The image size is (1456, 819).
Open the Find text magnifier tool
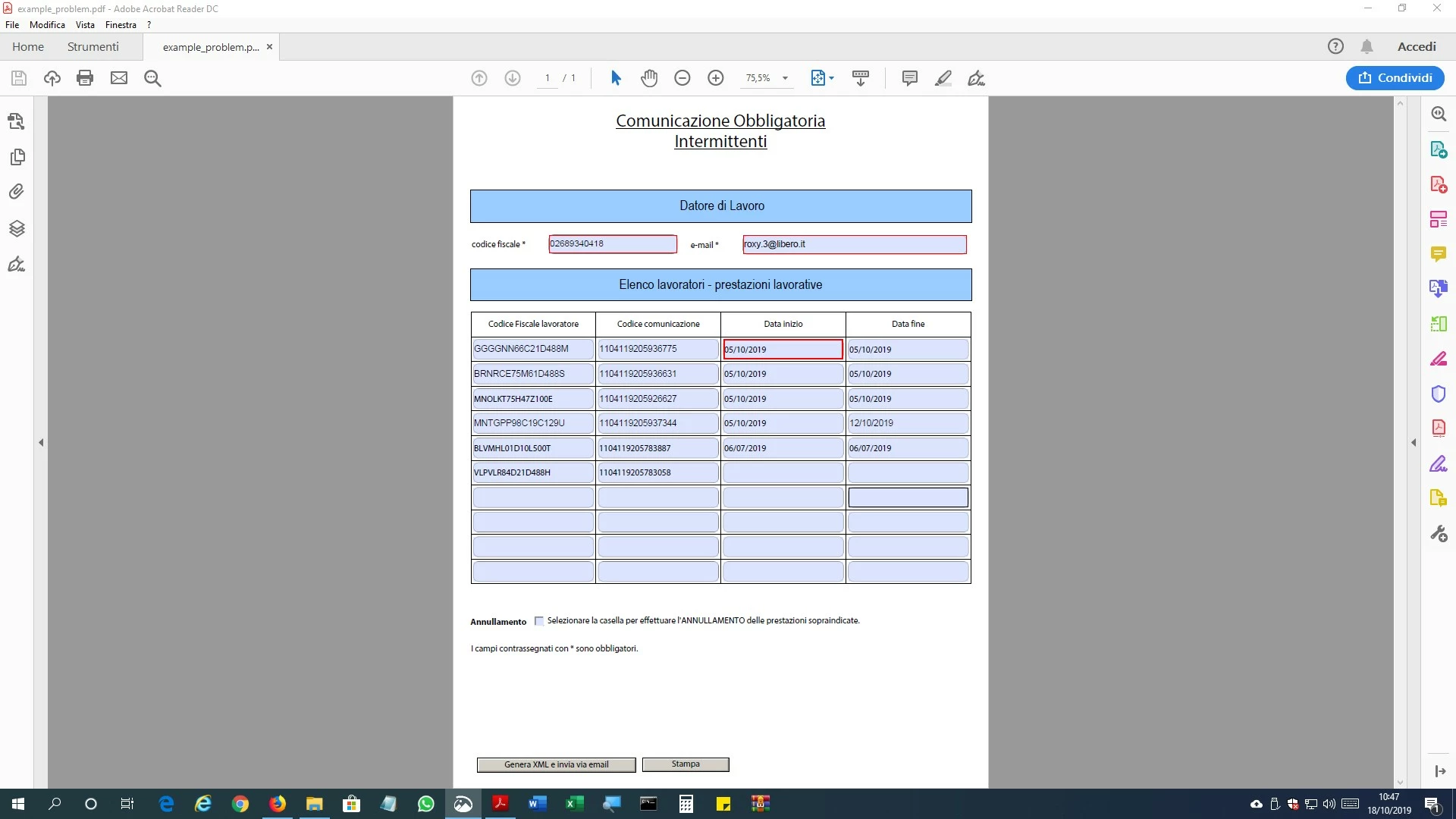click(x=152, y=78)
